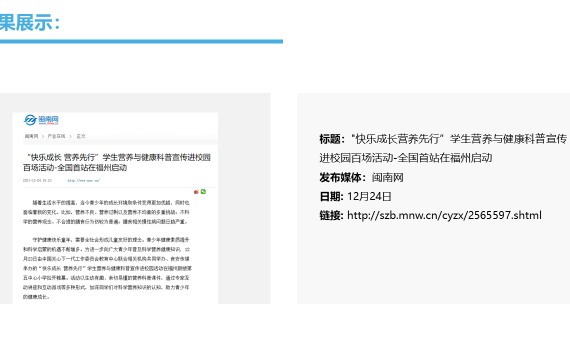This screenshot has height=360, width=570.
Task: Click chevron between 产业在线 and 正文 breadcrumbs
Action: [71, 136]
